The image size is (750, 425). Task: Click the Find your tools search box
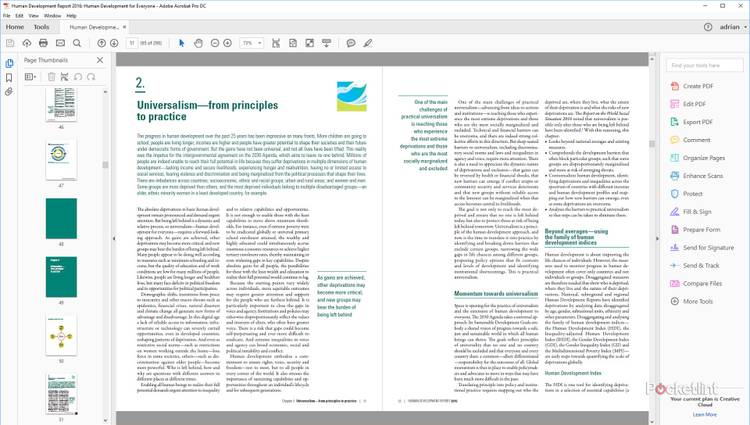(x=705, y=65)
